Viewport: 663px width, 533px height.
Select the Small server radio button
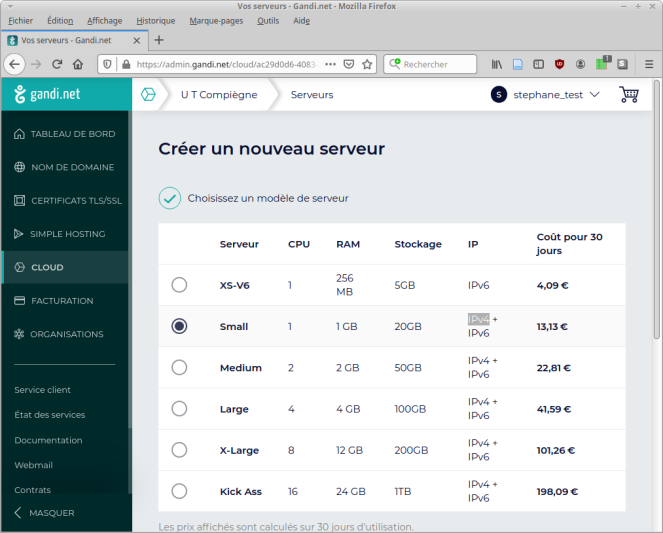point(179,326)
